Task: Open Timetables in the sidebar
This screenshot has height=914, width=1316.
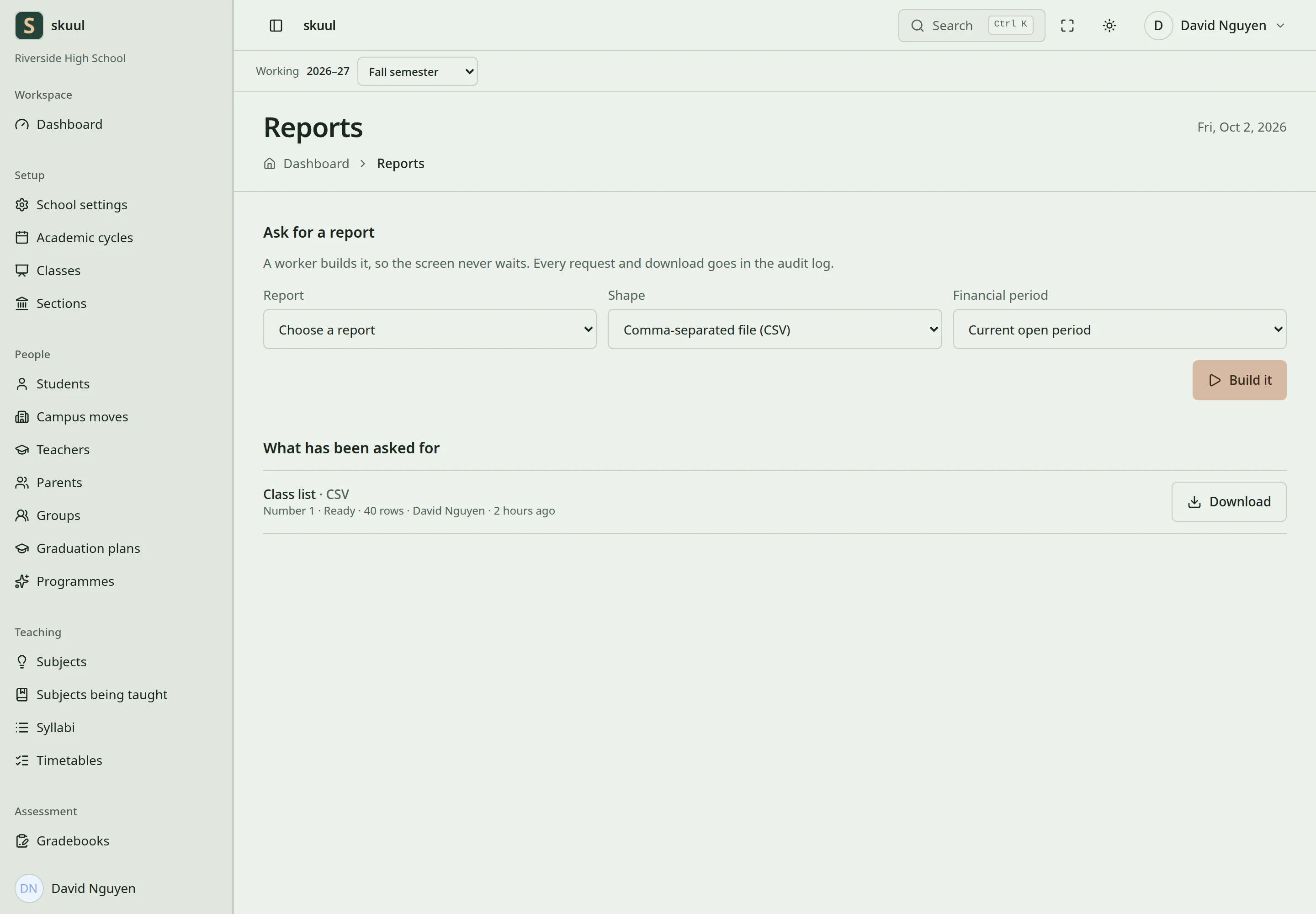Action: [x=69, y=760]
